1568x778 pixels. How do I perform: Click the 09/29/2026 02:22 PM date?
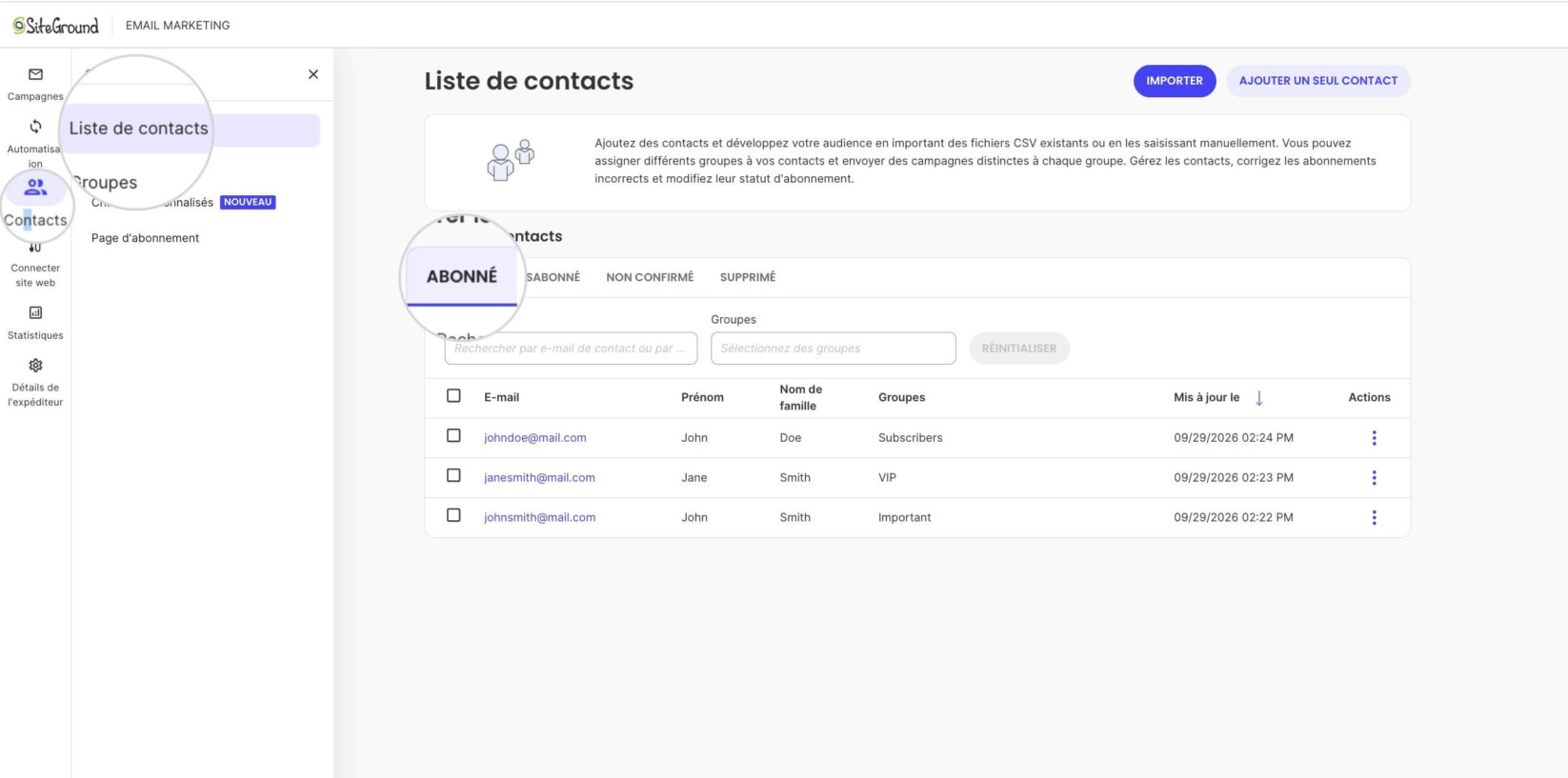coord(1234,518)
